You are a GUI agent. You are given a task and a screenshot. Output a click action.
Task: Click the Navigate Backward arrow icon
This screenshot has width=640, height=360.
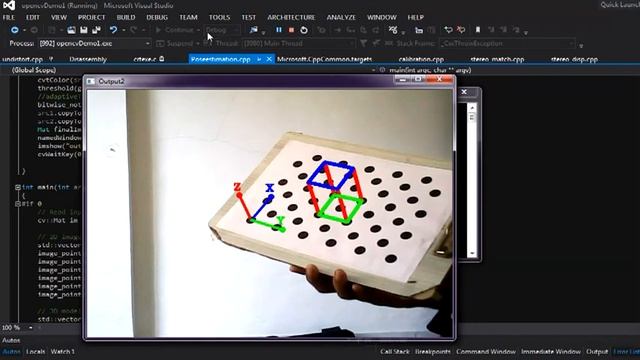pos(15,30)
